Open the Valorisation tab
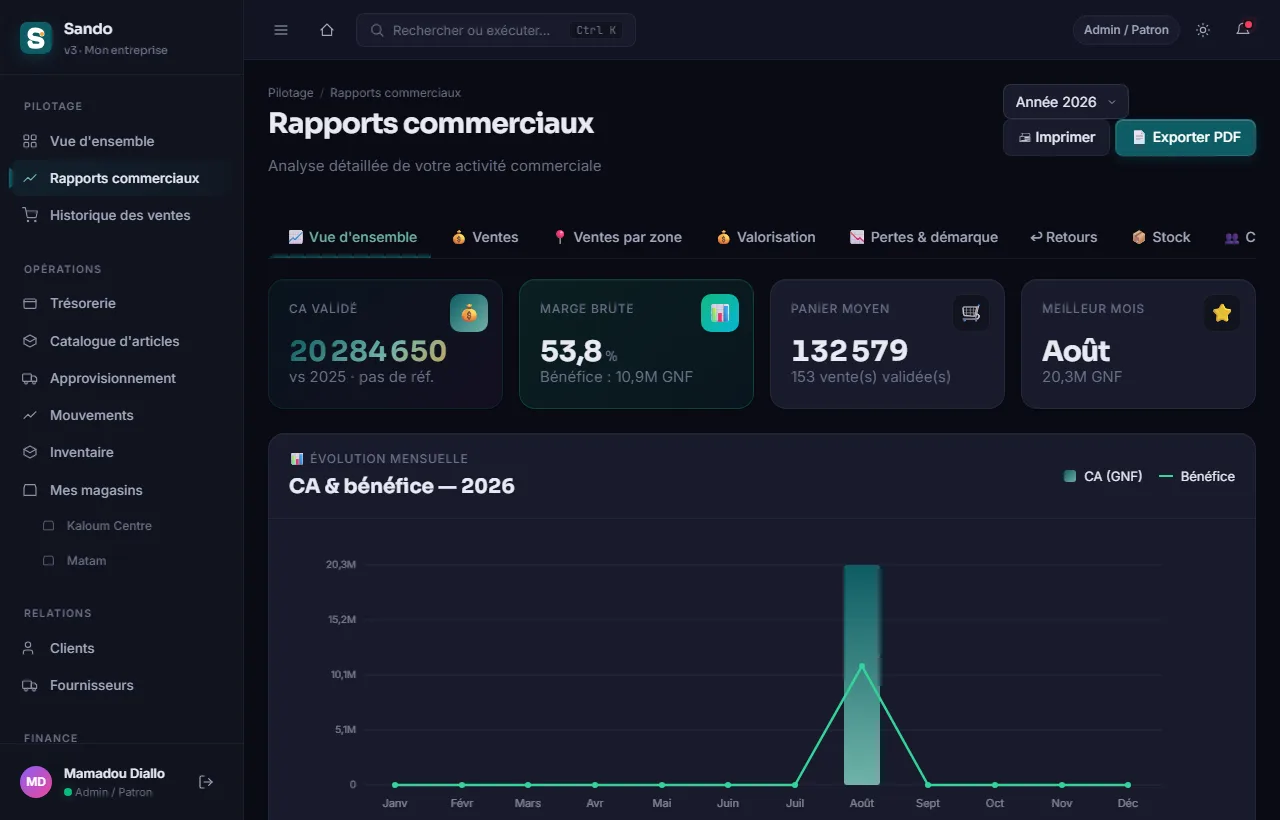The width and height of the screenshot is (1280, 820). 766,237
